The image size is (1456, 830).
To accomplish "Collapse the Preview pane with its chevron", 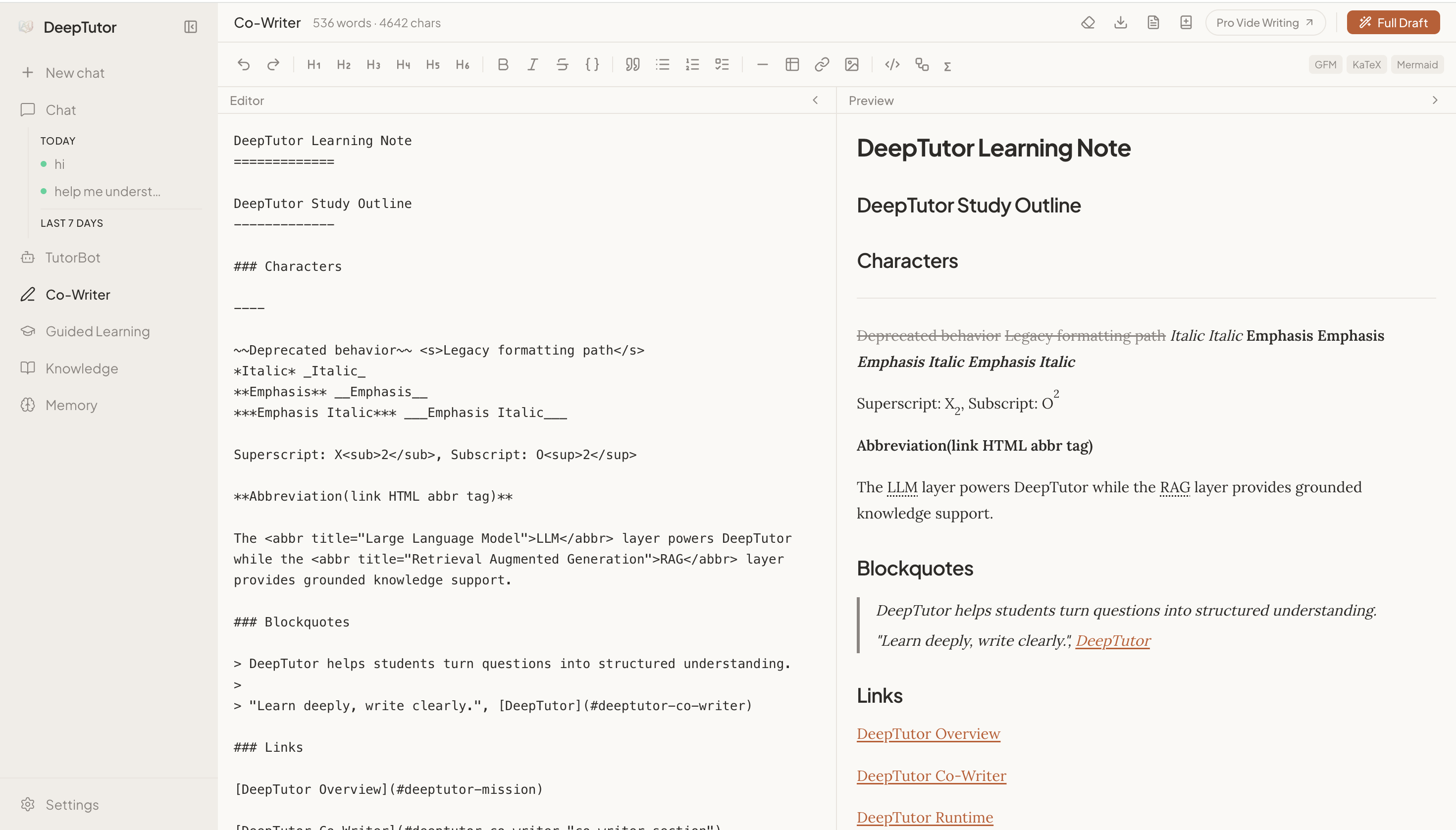I will 1434,100.
